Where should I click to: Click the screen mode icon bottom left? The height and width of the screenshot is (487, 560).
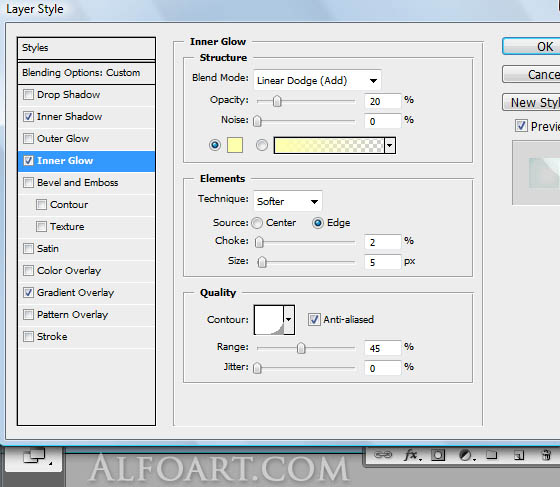pyautogui.click(x=34, y=456)
